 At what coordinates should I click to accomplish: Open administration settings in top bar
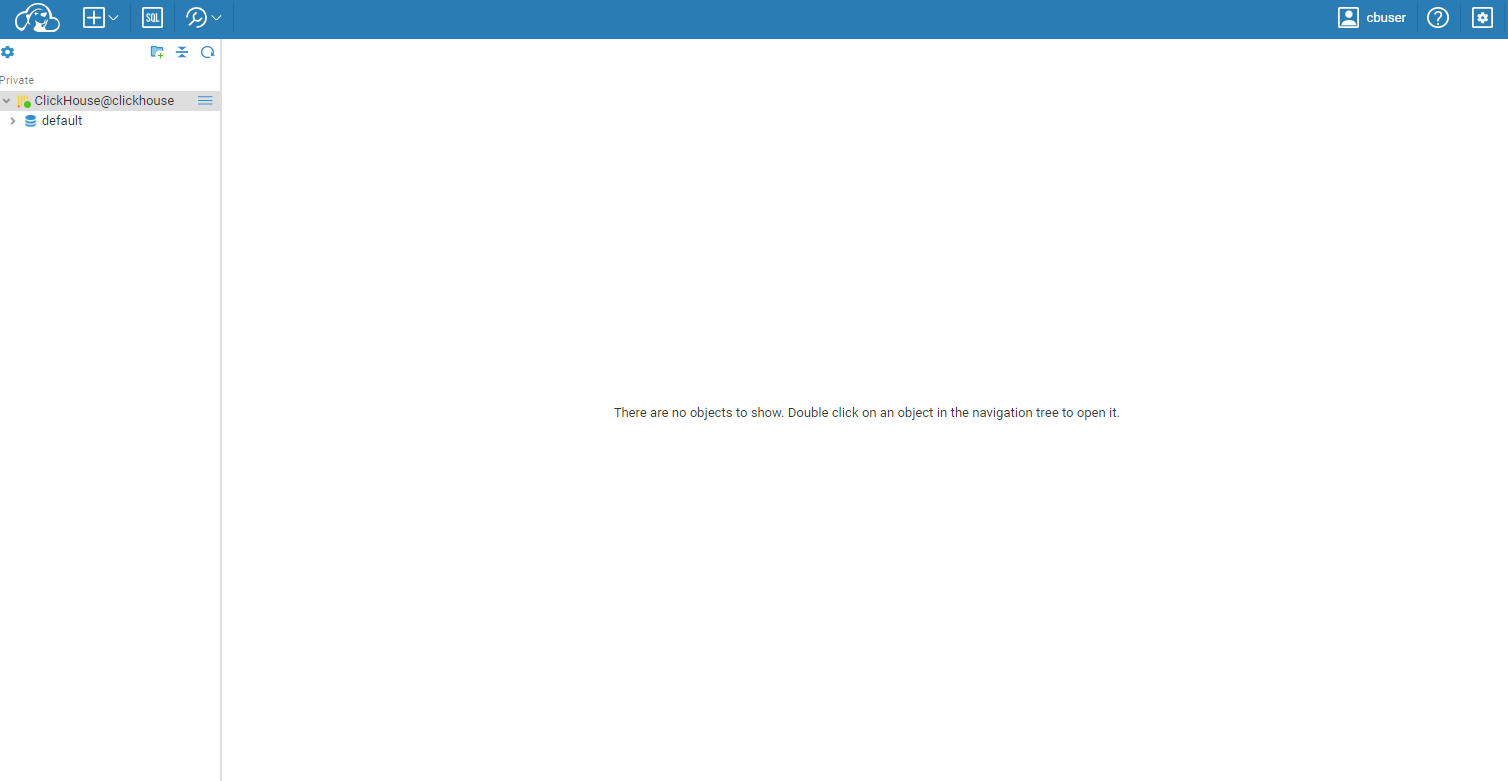pyautogui.click(x=1482, y=18)
